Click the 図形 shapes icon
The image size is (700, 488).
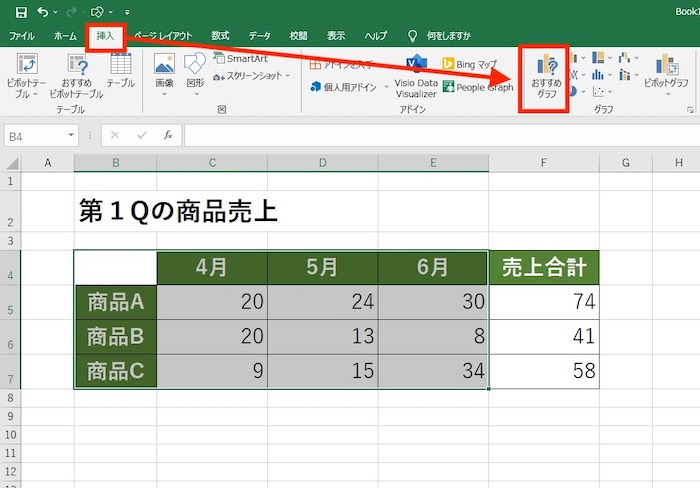point(195,64)
